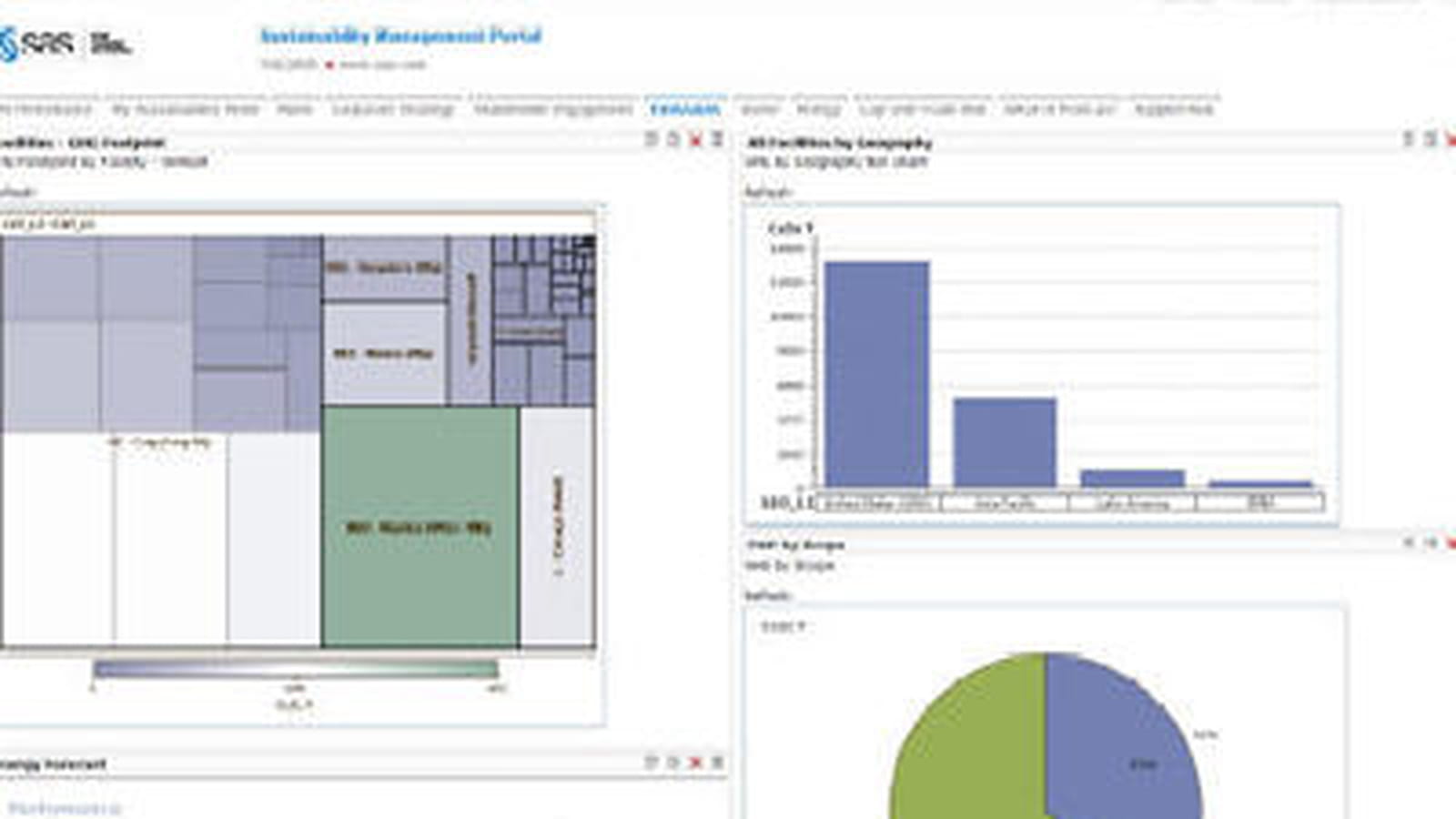Click the second icon in the GHG by Scope header
Screen dimensions: 1456x819
click(1431, 543)
